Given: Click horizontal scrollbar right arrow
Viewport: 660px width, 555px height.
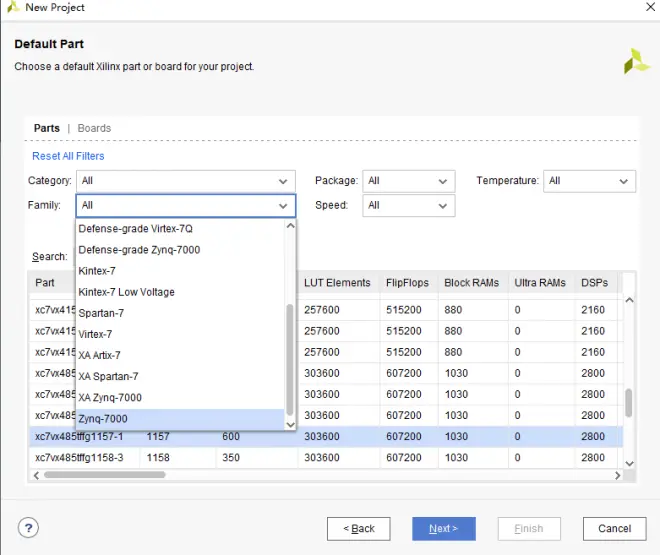Looking at the screenshot, I should [x=617, y=475].
